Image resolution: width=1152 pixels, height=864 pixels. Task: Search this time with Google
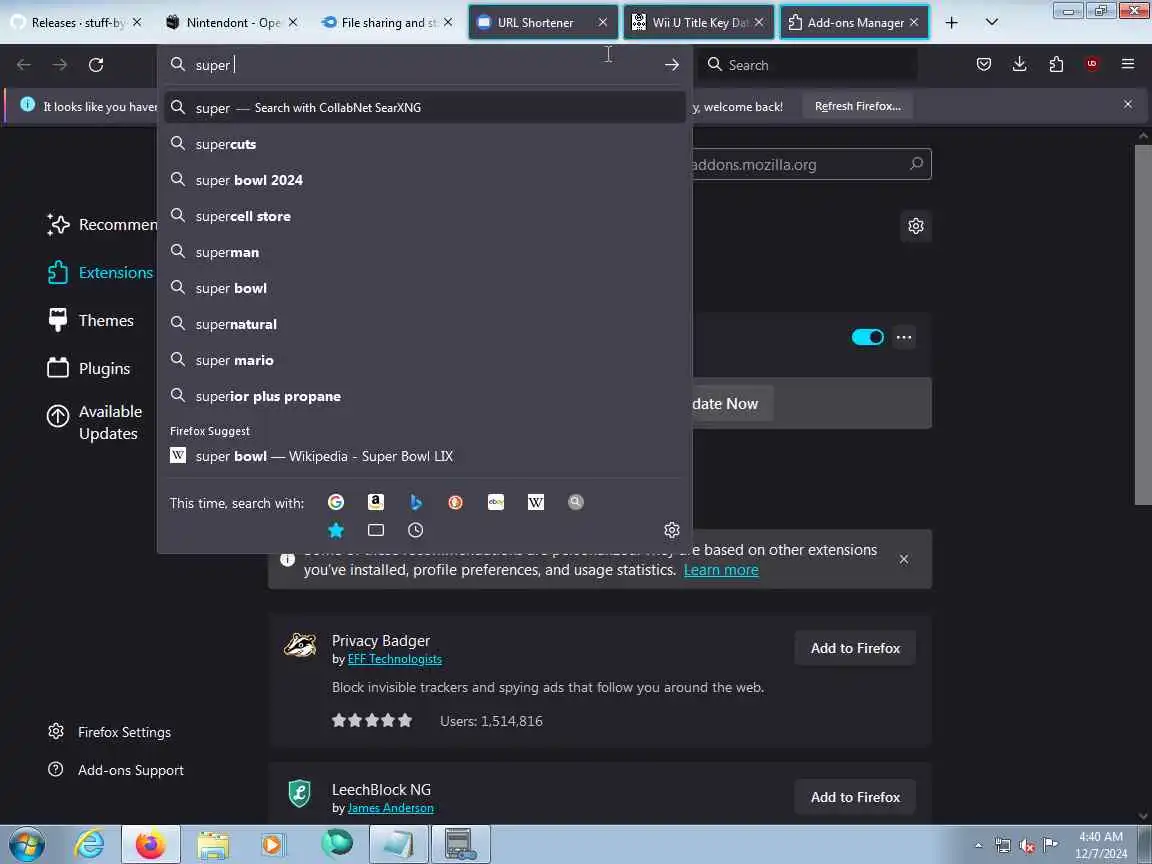[x=336, y=503]
